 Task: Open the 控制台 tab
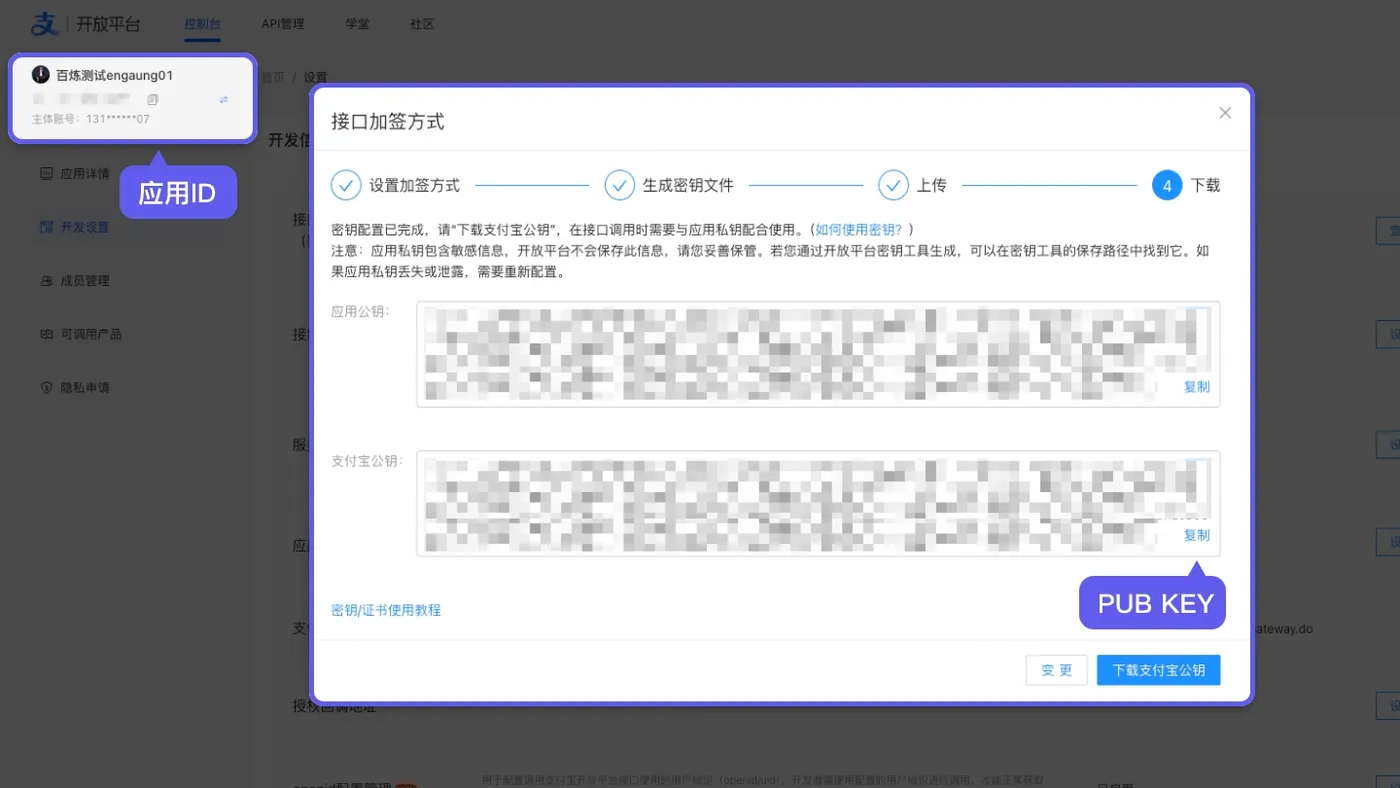point(202,23)
